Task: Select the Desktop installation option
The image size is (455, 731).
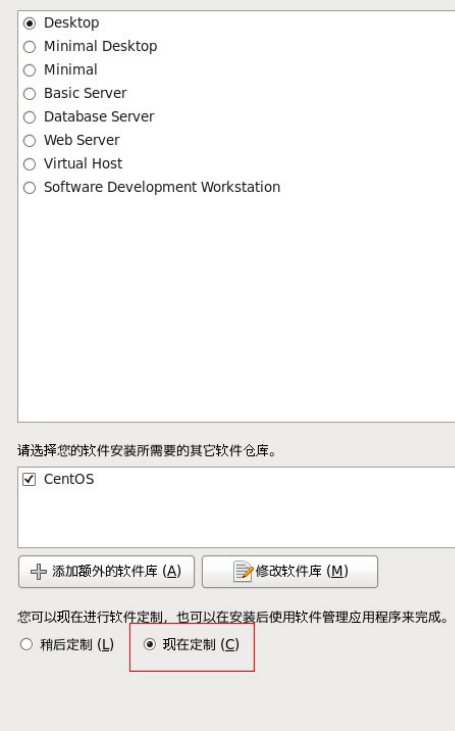Action: click(x=29, y=23)
